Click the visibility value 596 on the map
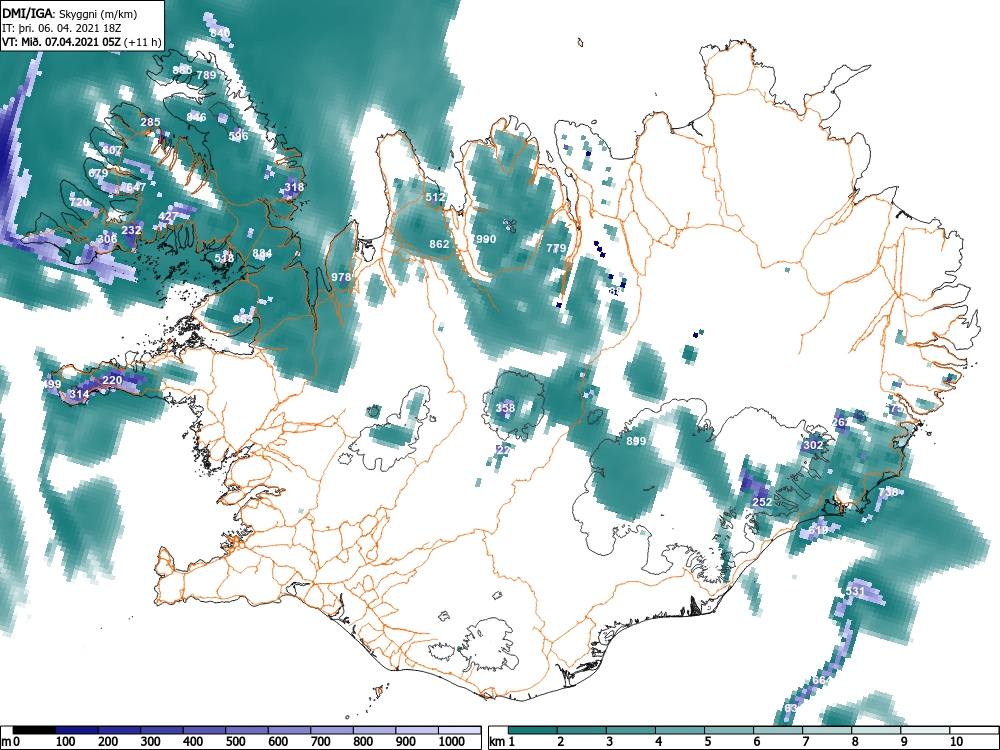The image size is (1000, 750). 239,136
